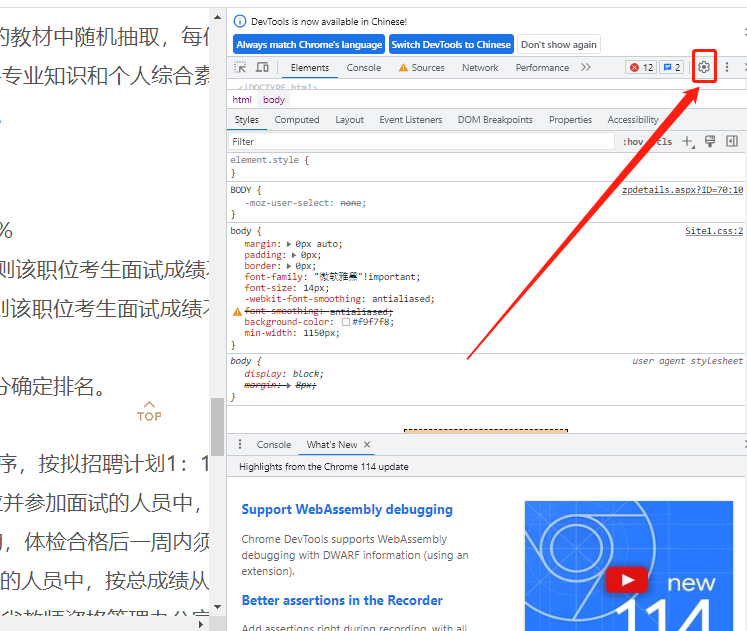Click the red error count badge 12
The width and height of the screenshot is (747, 631).
641,68
